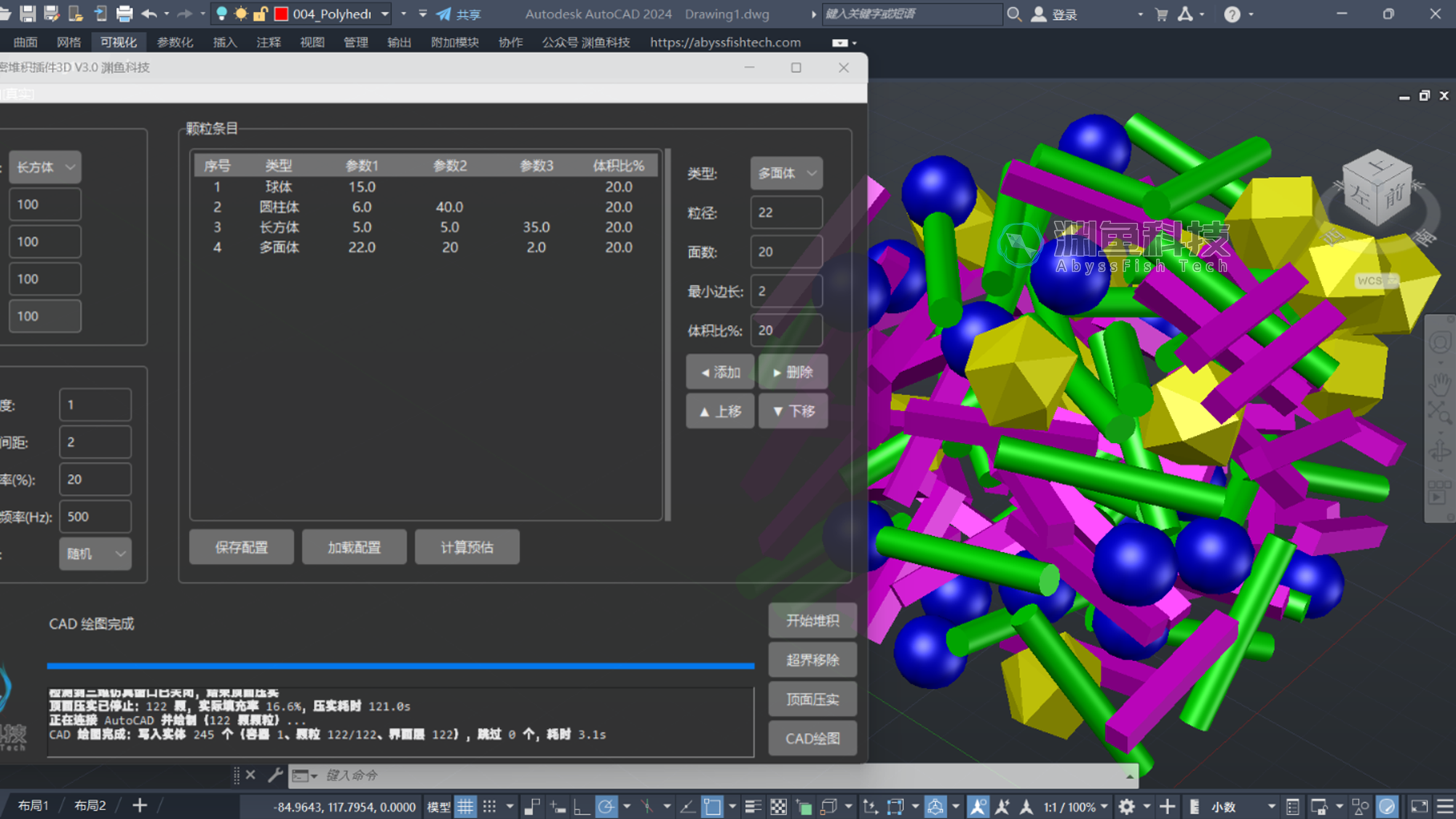
Task: Open the 随机 dropdown
Action: 95,554
